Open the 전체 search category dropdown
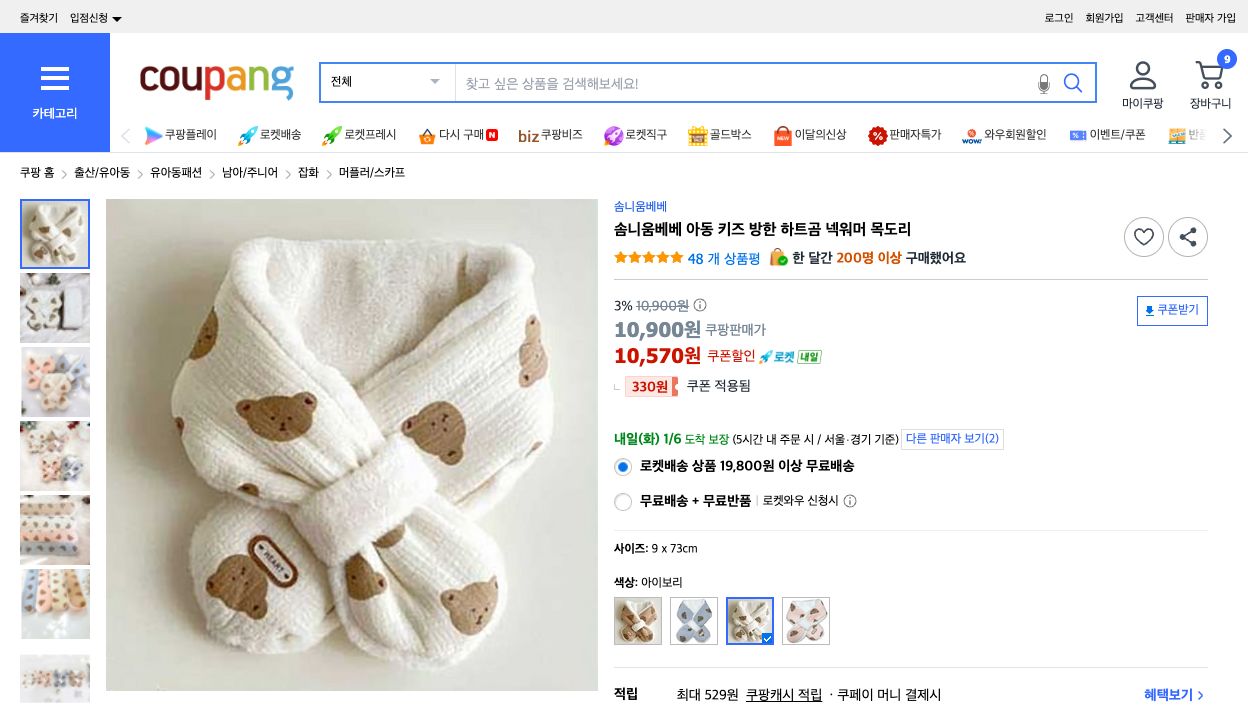1248x716 pixels. tap(387, 82)
